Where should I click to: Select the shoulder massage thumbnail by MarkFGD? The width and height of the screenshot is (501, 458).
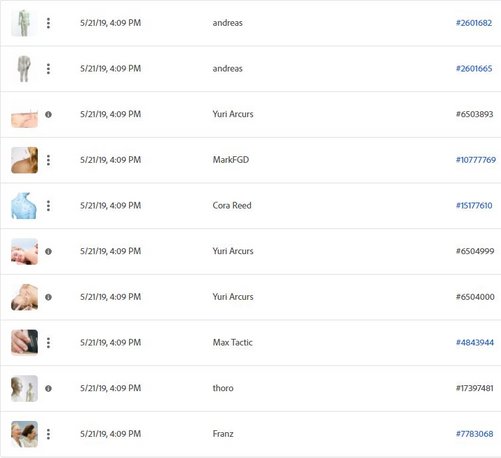coord(24,160)
